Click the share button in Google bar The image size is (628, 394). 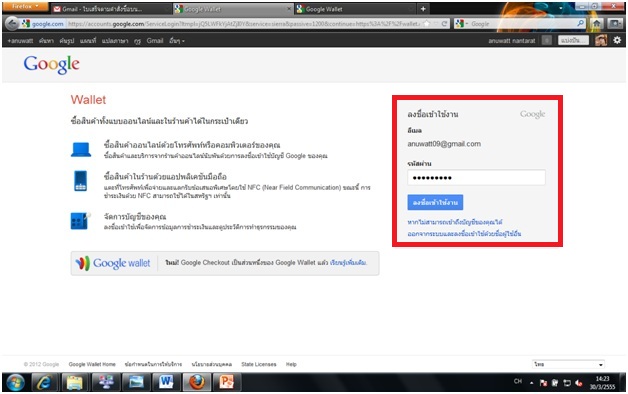point(573,40)
